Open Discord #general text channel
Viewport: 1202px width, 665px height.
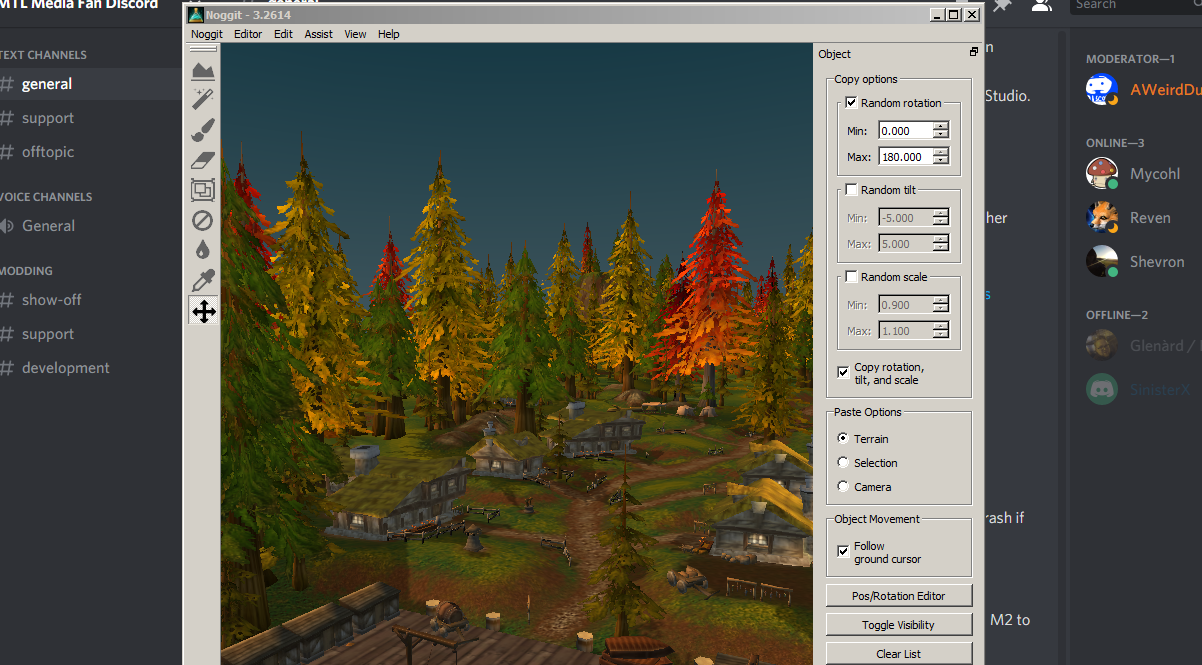88,84
